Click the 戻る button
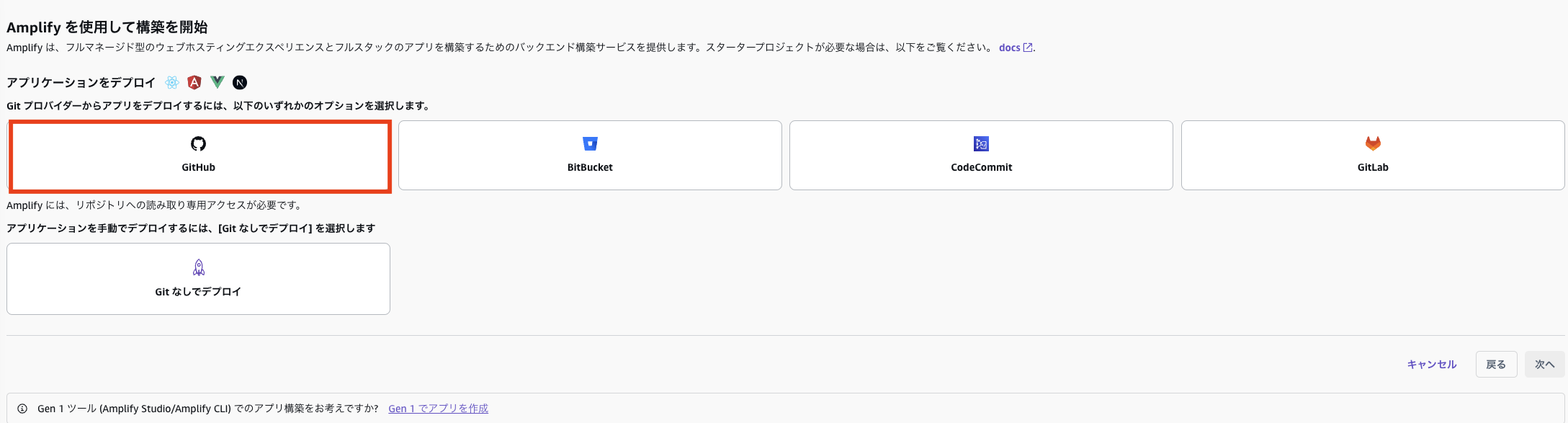 [x=1496, y=365]
